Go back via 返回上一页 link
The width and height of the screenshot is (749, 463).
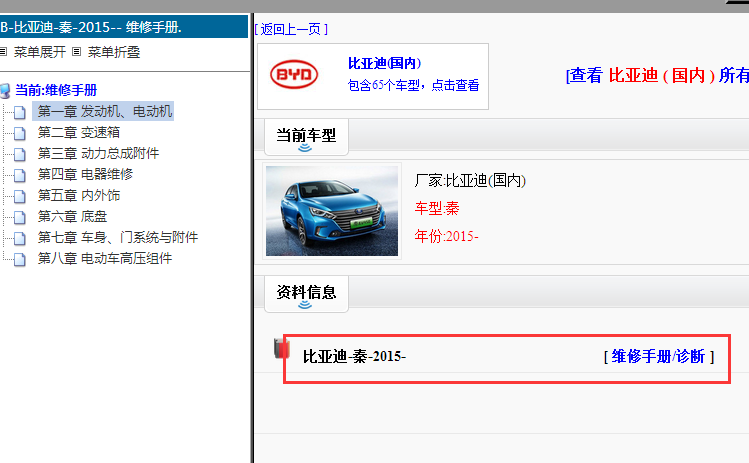pos(291,29)
